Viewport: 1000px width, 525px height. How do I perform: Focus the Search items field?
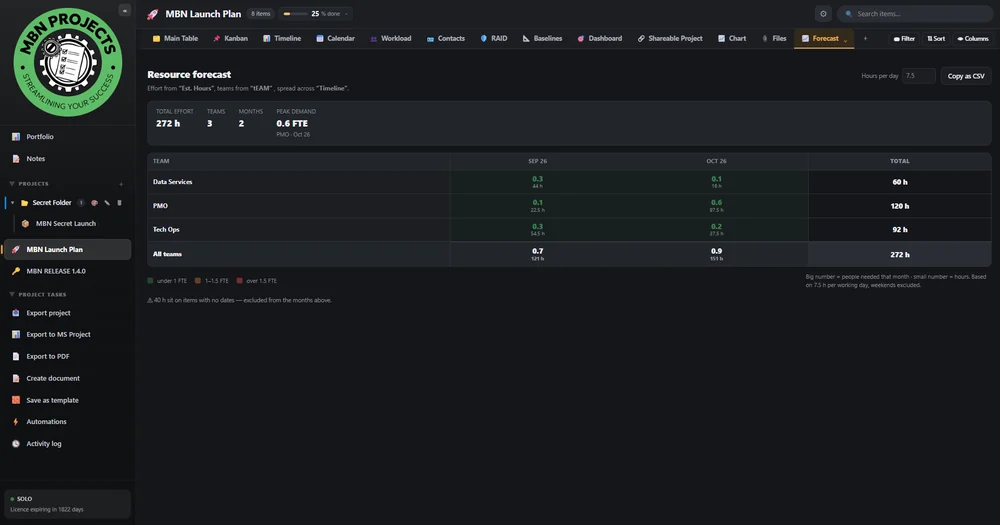tap(915, 13)
